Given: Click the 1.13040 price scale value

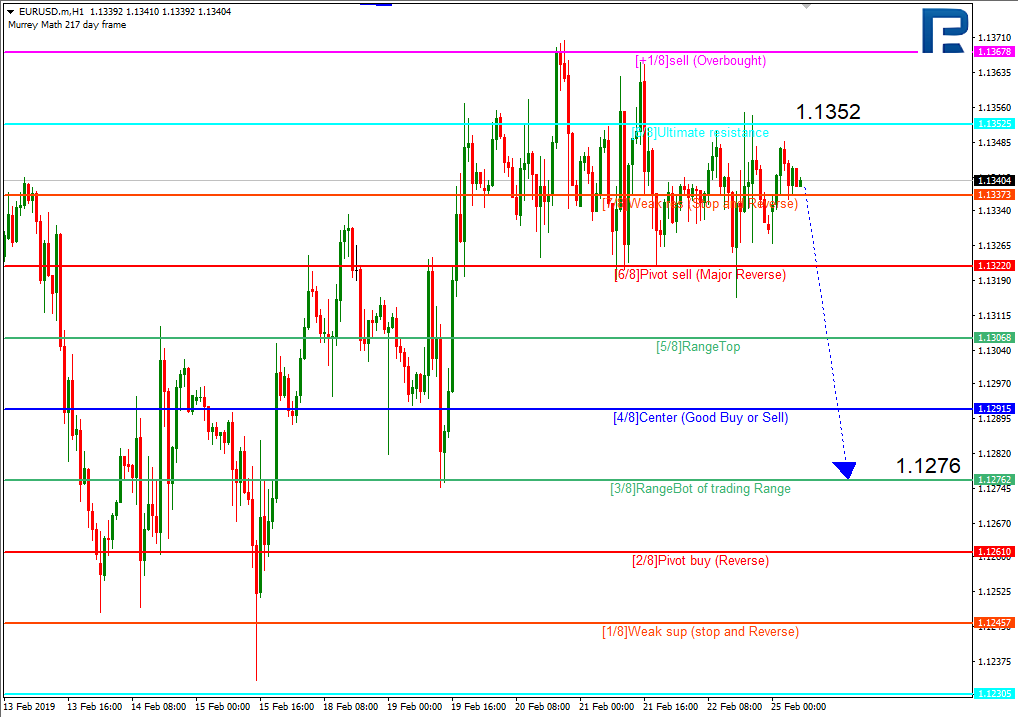Looking at the screenshot, I should coord(995,351).
